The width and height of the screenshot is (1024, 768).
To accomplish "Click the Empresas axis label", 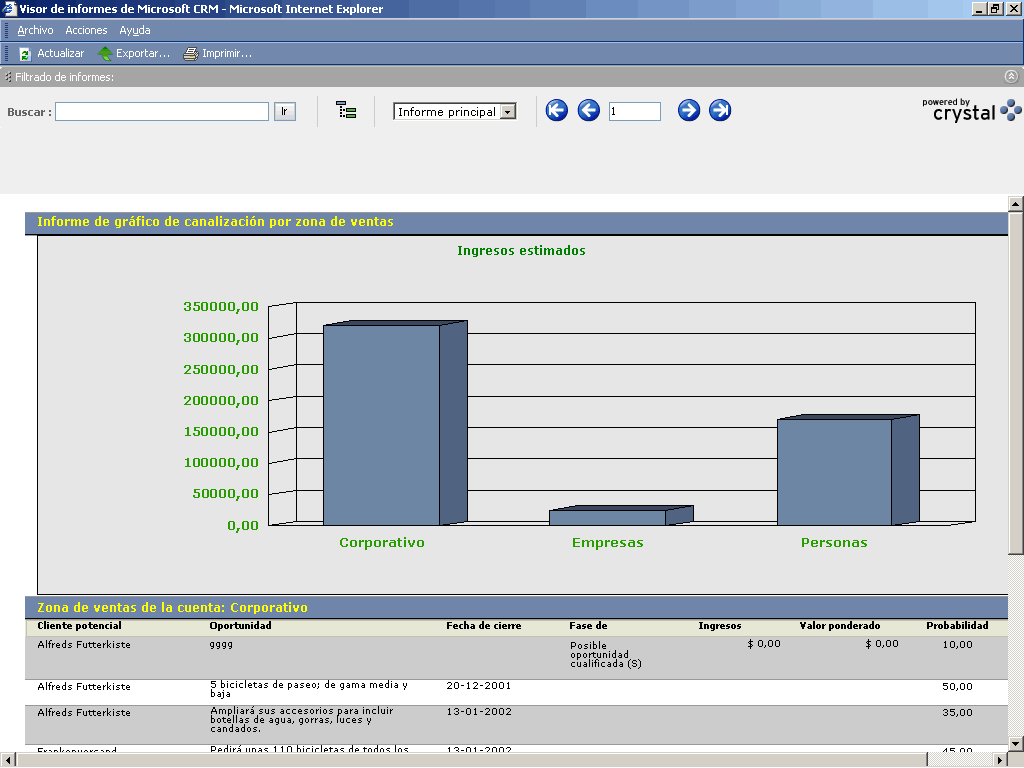I will tap(608, 543).
